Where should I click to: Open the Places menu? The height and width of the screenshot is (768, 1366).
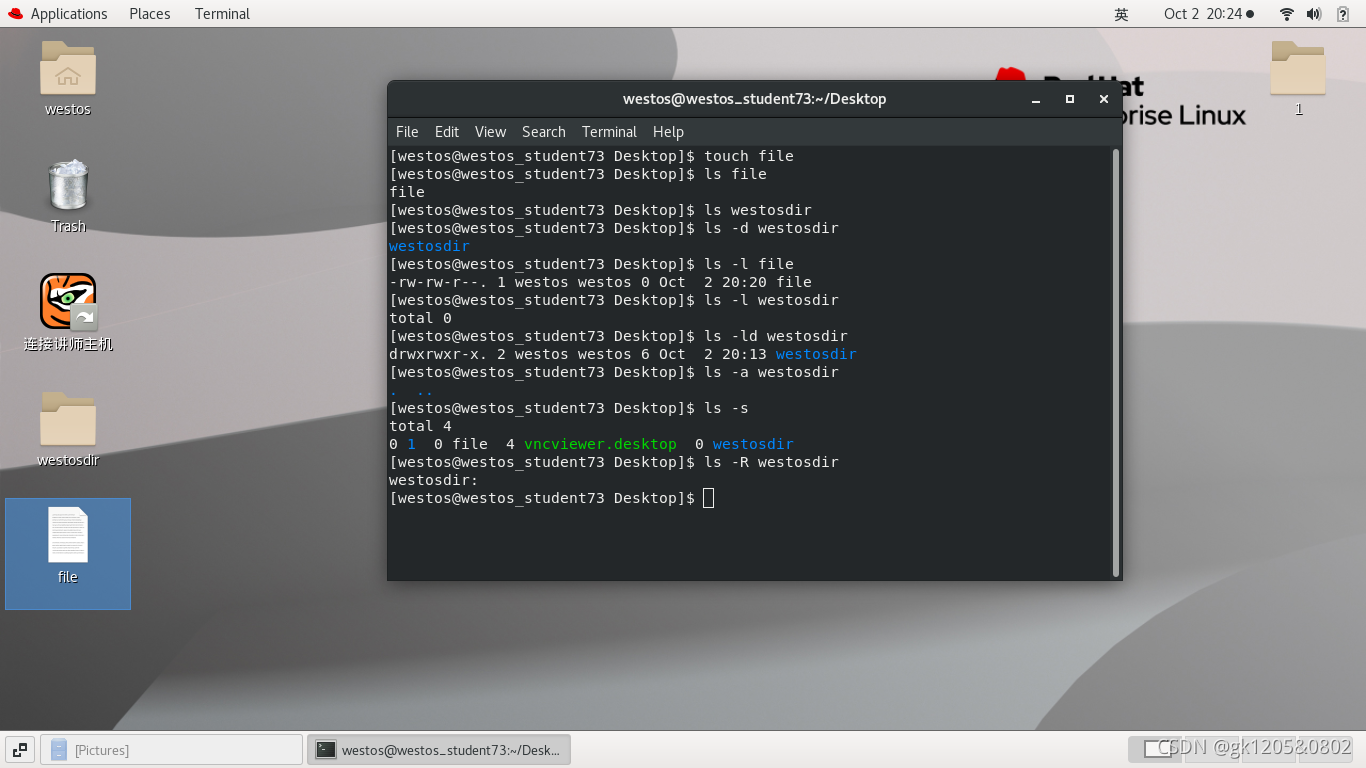[150, 14]
